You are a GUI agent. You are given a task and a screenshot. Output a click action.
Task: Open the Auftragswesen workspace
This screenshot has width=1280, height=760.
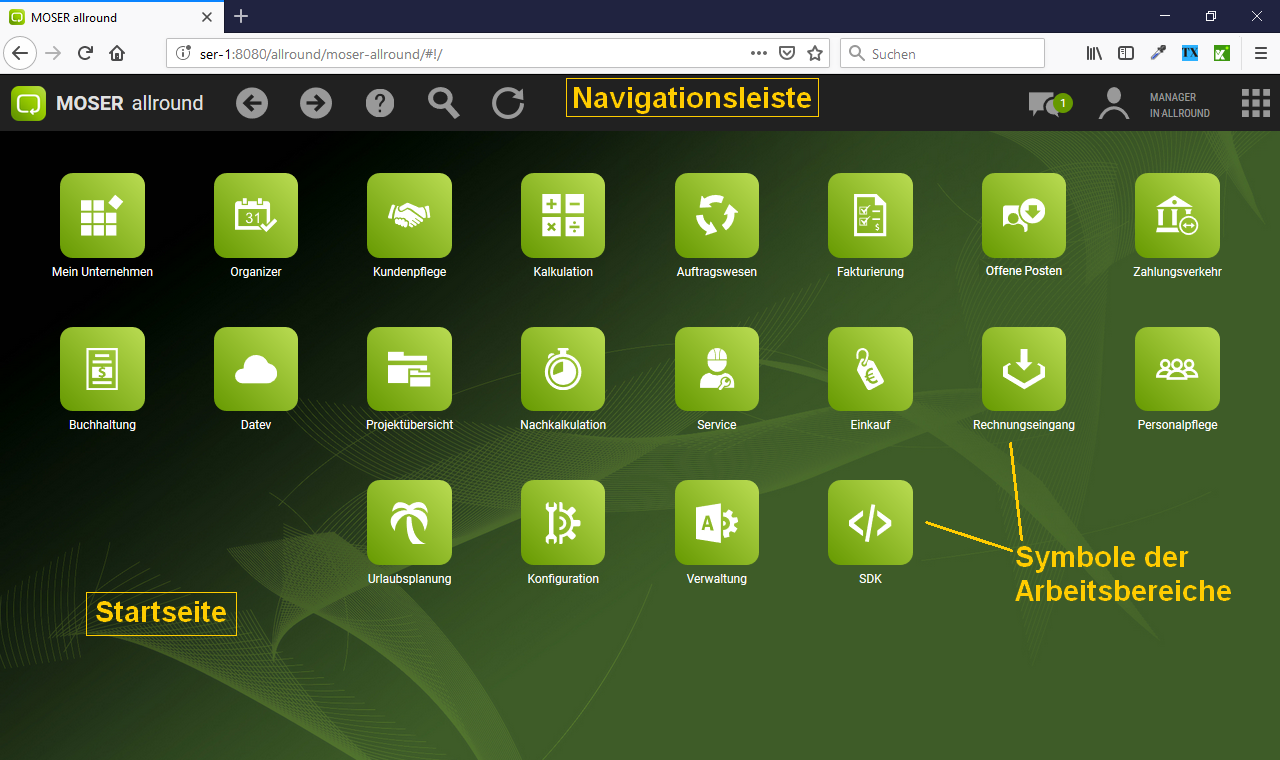[x=717, y=215]
